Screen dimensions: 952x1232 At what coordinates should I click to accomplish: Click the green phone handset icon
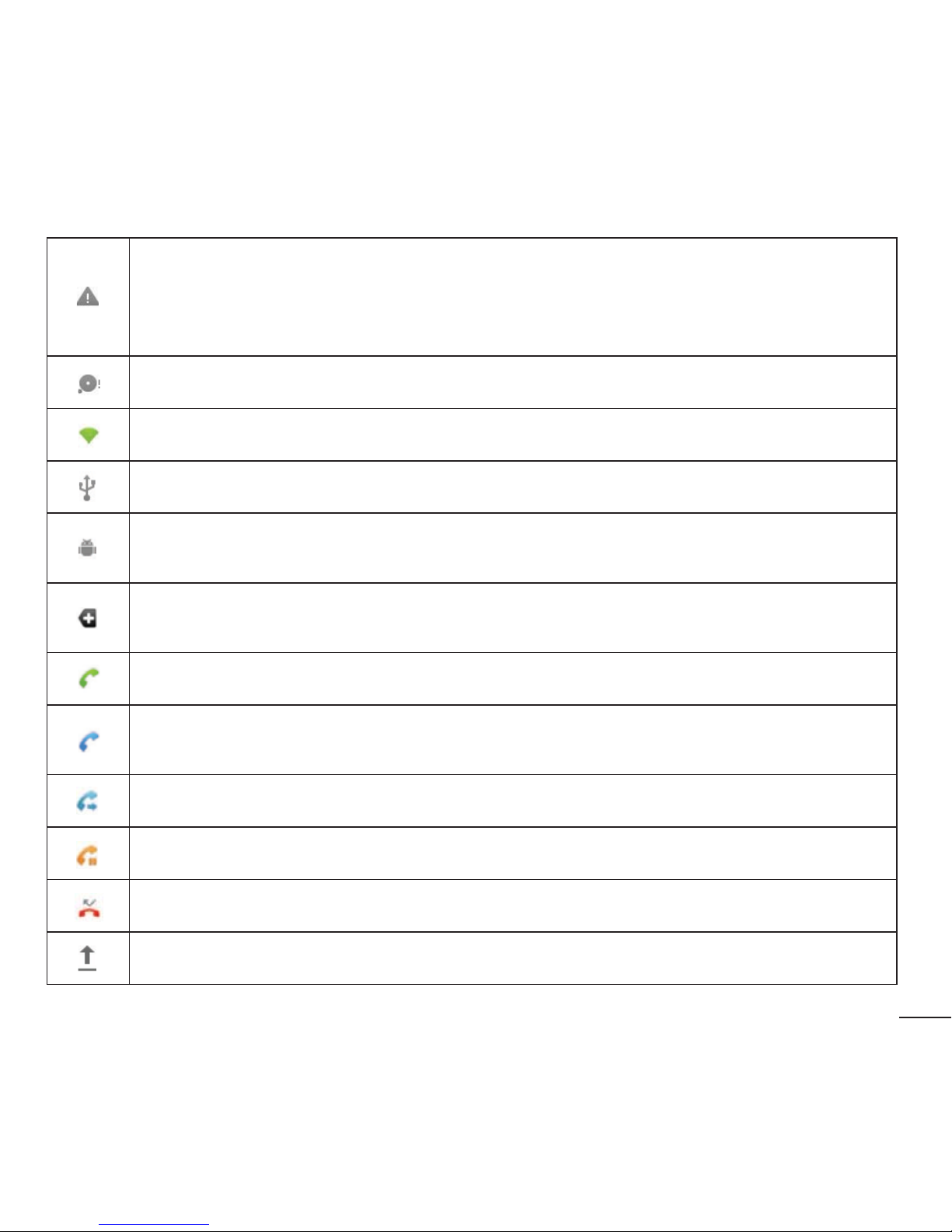coord(89,679)
